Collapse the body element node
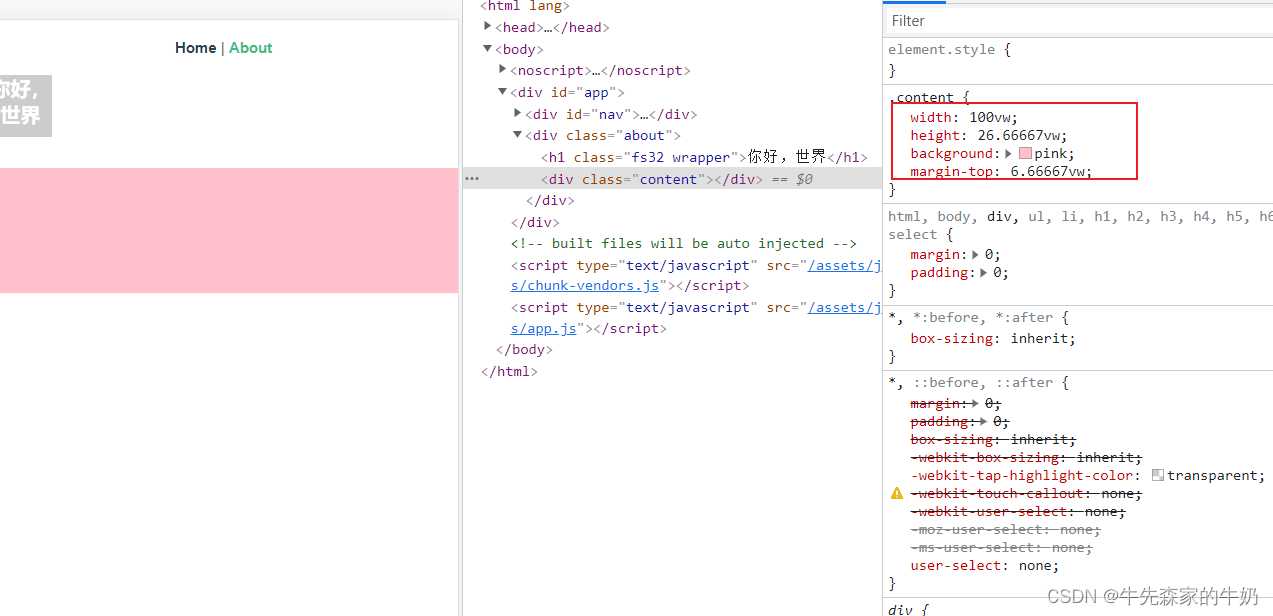 pos(488,49)
